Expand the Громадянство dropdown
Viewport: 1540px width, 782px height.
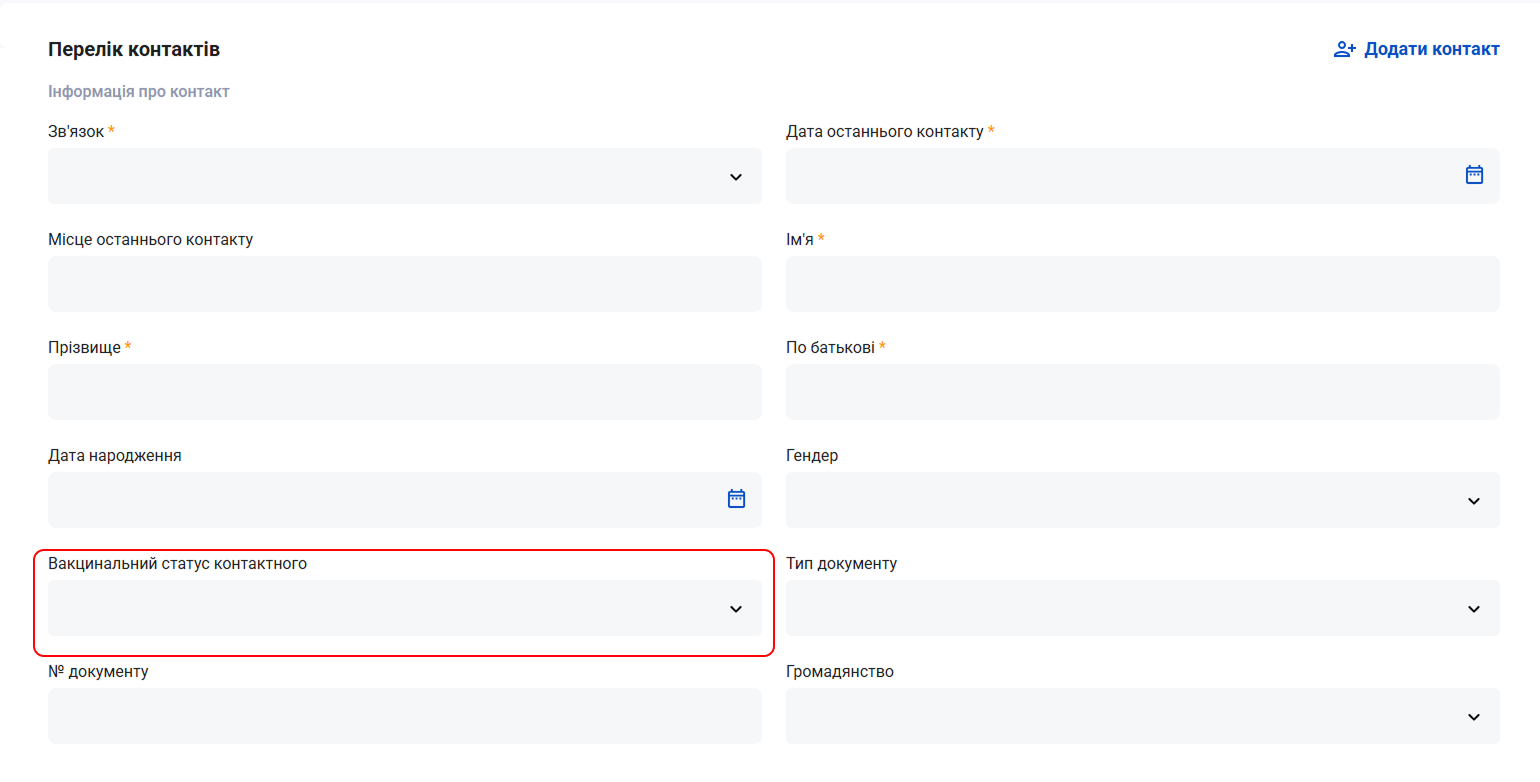[x=1143, y=716]
